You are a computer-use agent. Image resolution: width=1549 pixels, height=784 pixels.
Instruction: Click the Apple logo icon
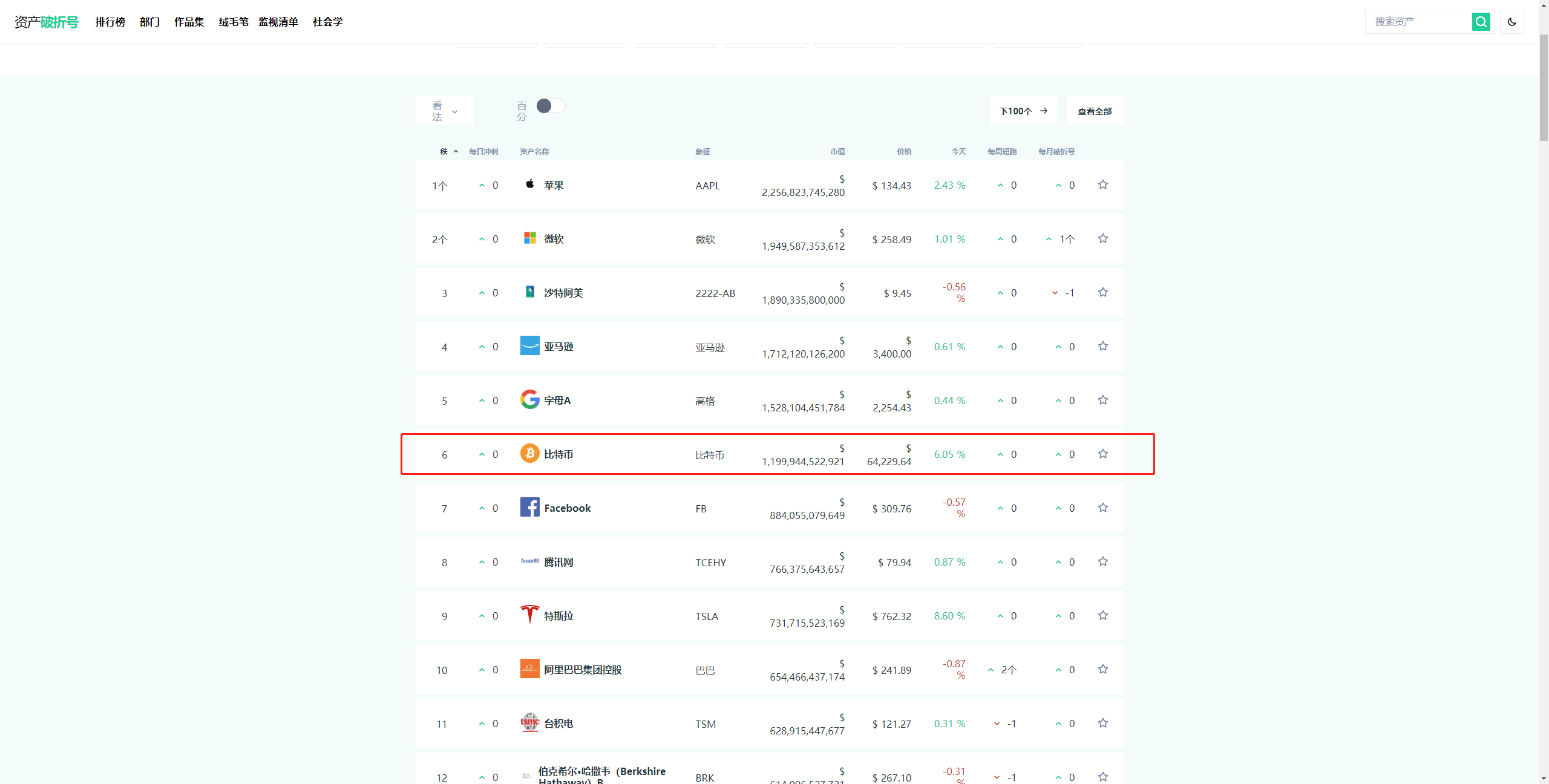click(530, 184)
